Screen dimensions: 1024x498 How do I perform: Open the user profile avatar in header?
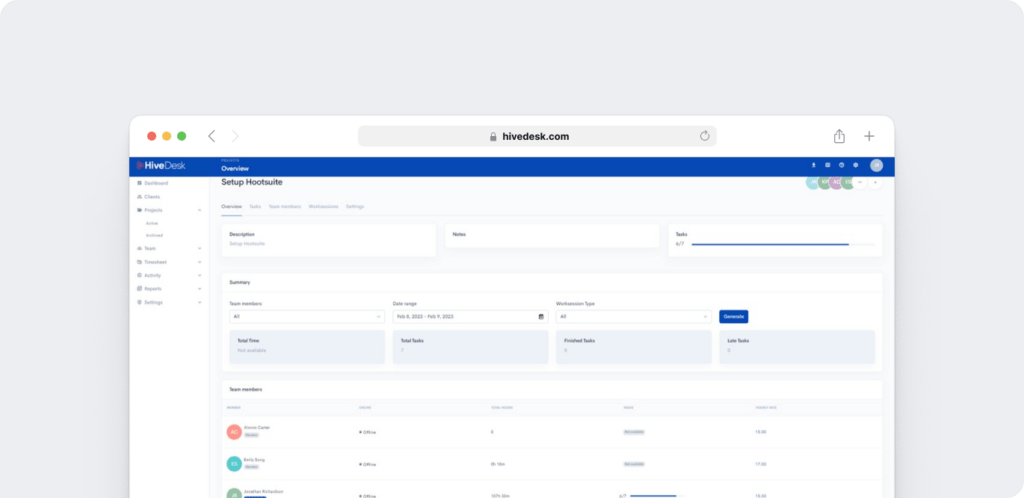tap(876, 165)
